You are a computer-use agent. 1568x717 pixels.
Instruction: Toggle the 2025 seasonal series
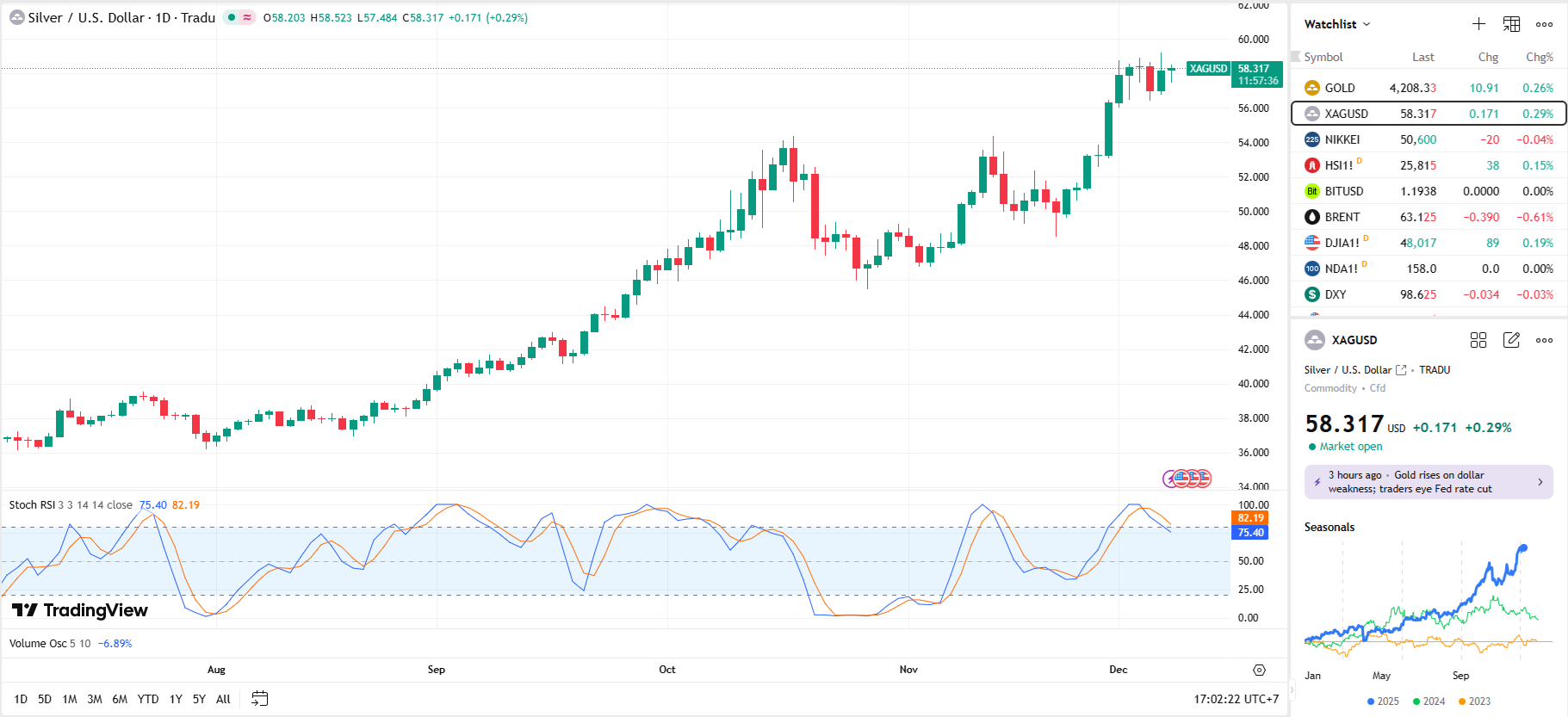(x=1383, y=702)
